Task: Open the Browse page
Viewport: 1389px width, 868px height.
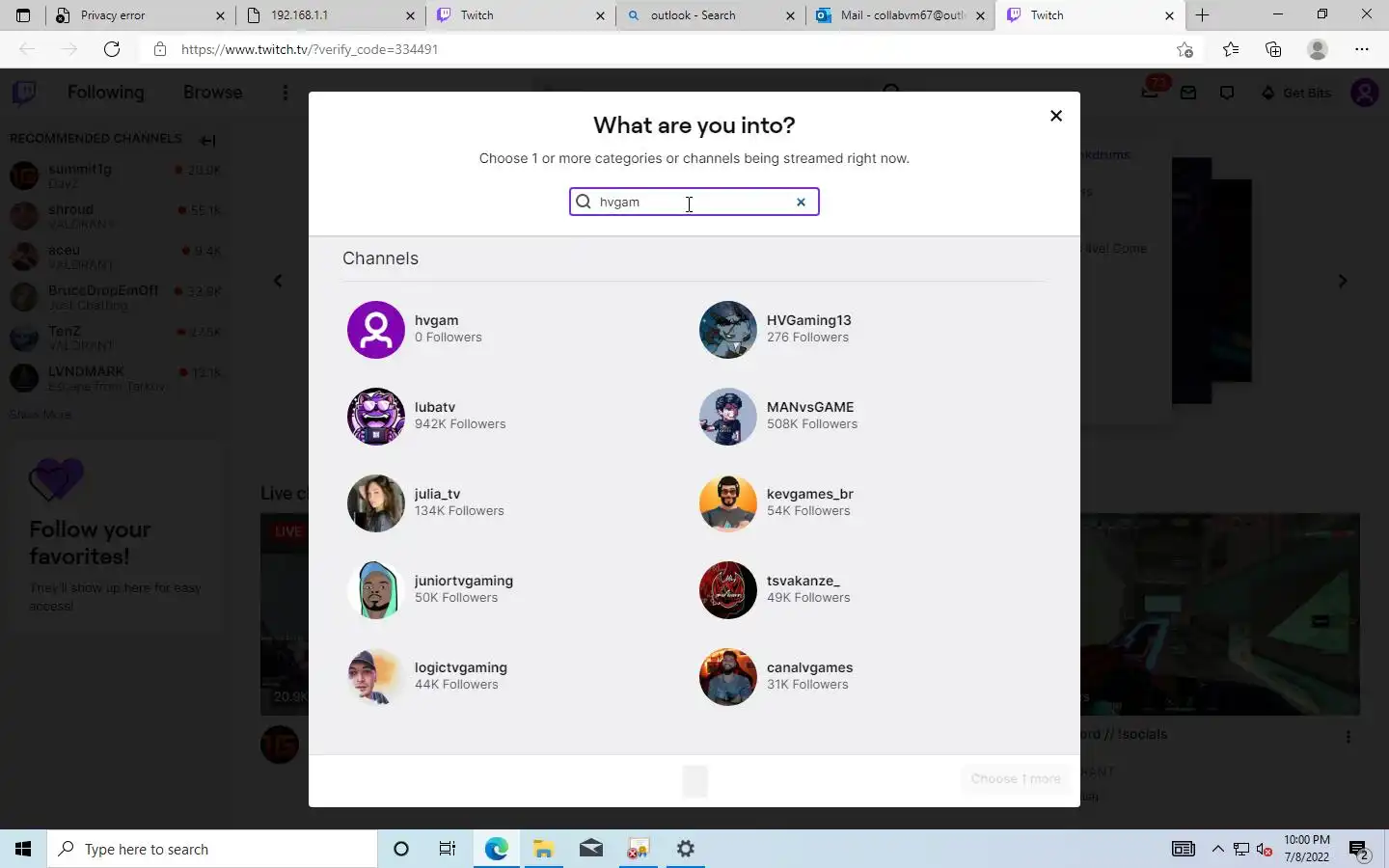Action: click(x=212, y=93)
